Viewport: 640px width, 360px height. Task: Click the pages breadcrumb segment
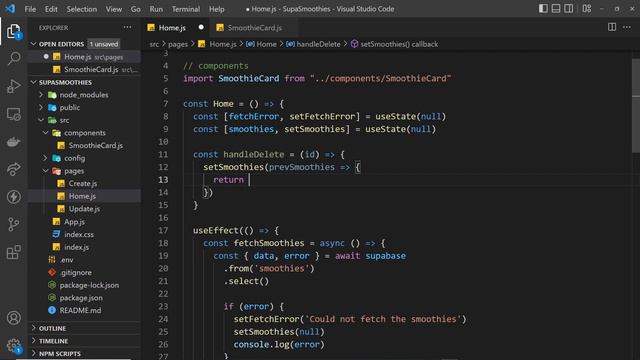(178, 44)
